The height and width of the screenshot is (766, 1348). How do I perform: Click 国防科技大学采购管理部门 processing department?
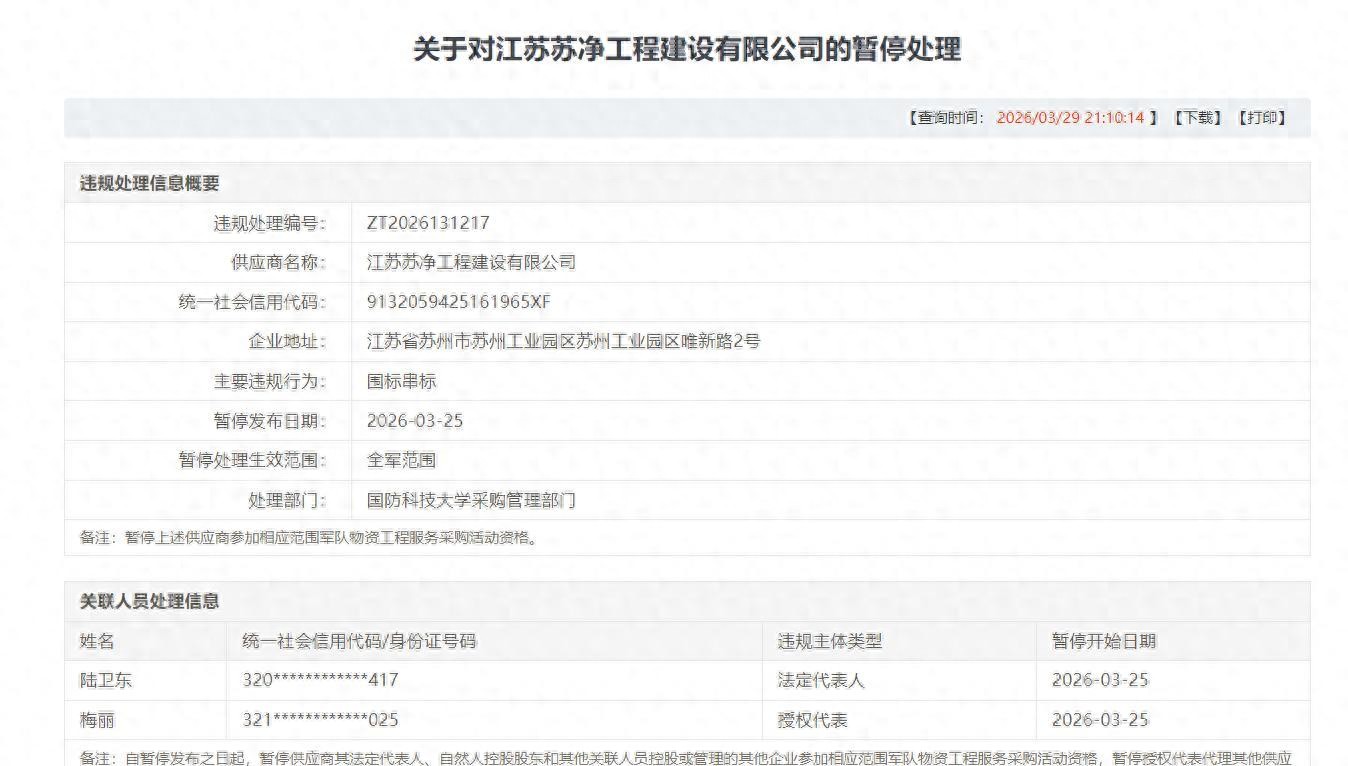(x=472, y=500)
